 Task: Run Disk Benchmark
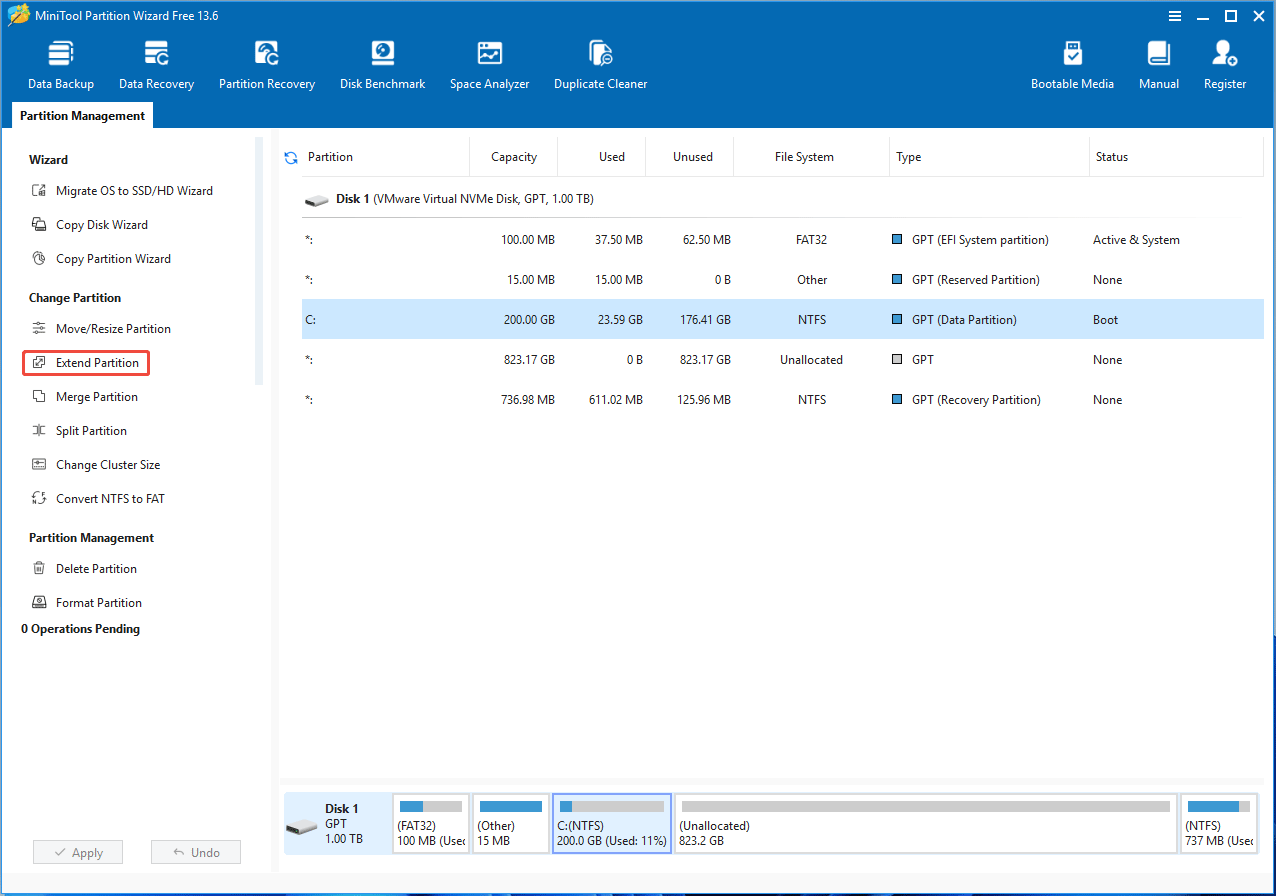(382, 62)
